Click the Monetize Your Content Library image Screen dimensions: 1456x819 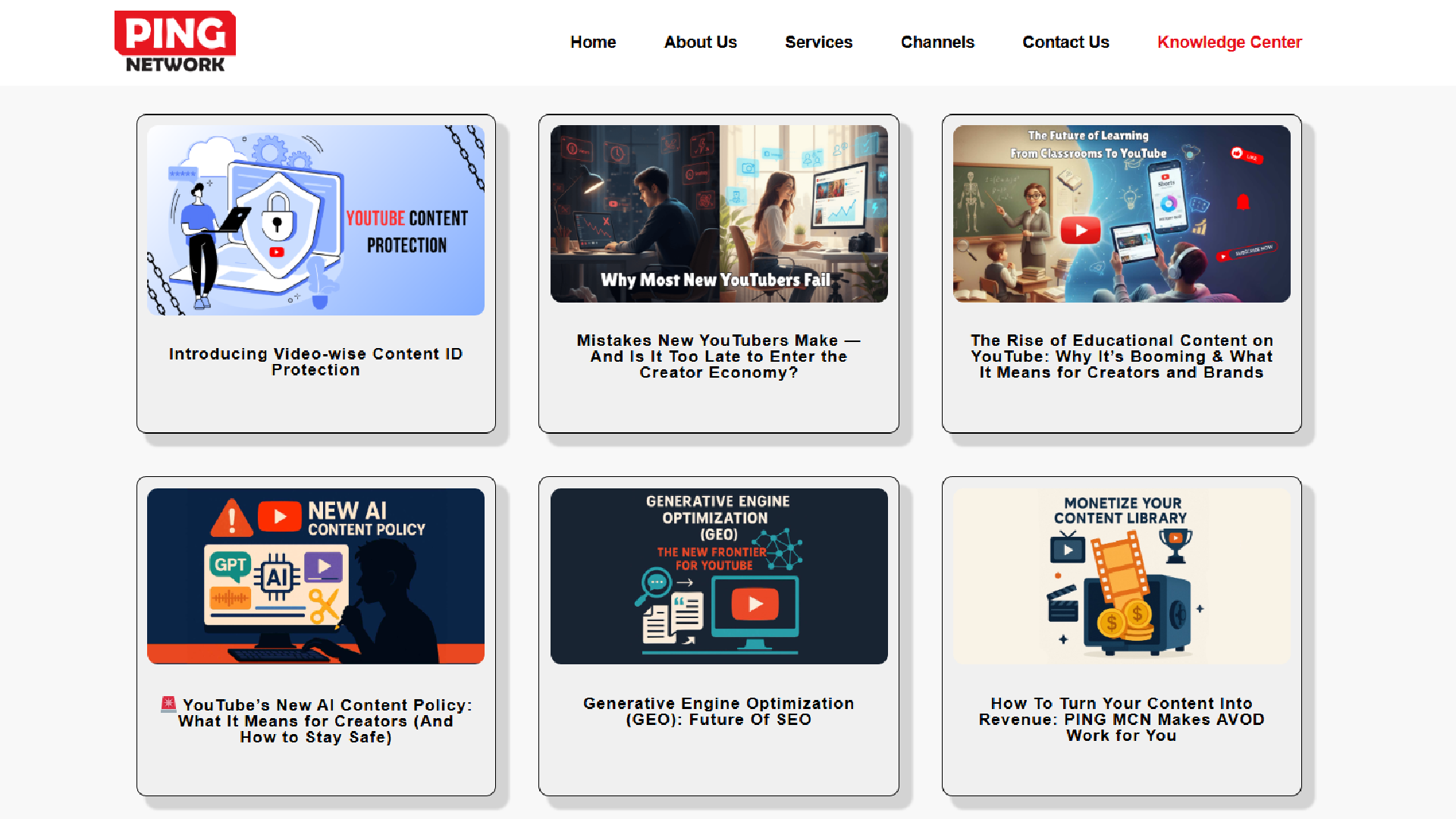tap(1122, 576)
